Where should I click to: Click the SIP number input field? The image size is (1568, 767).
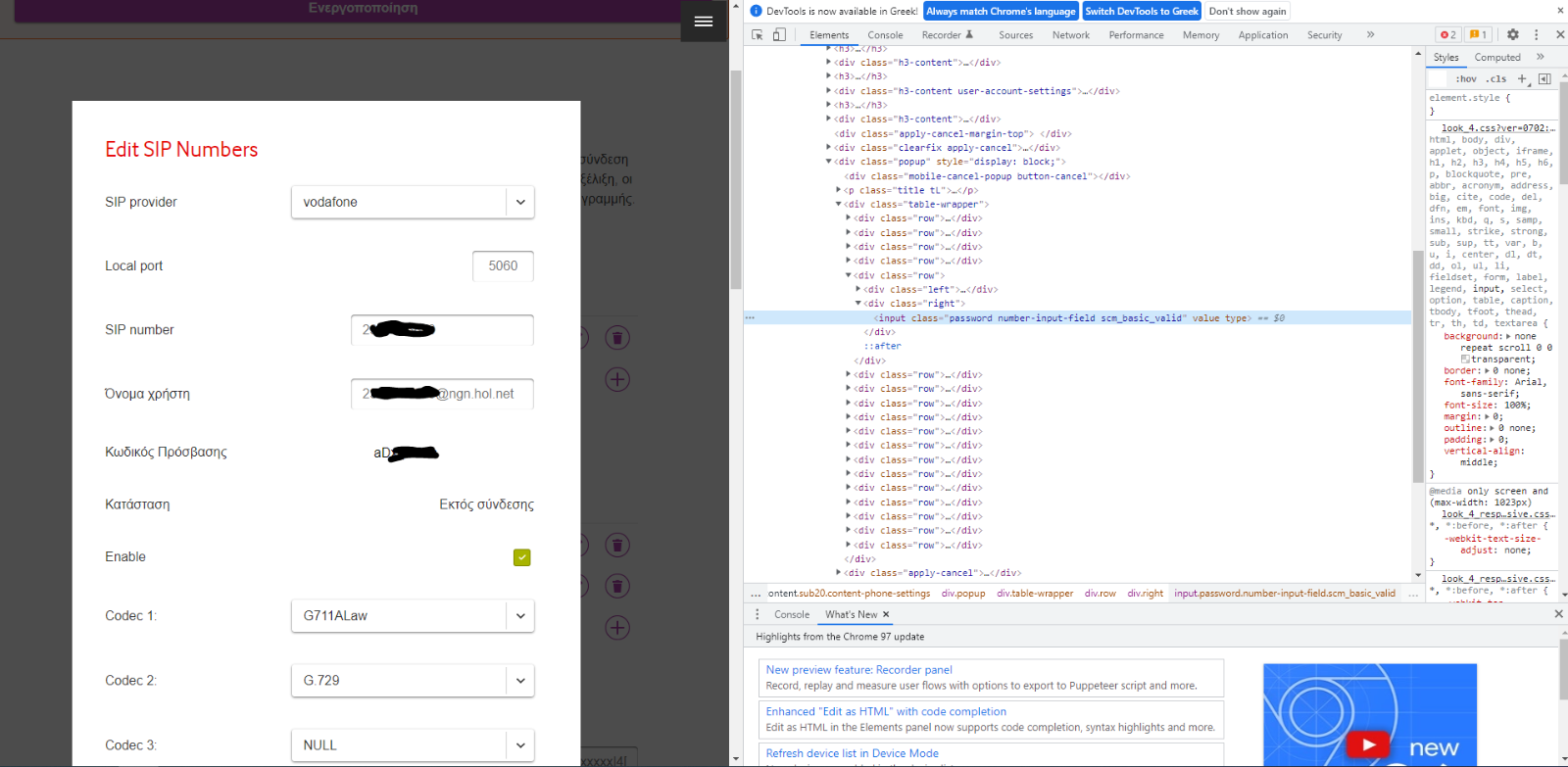coord(442,330)
